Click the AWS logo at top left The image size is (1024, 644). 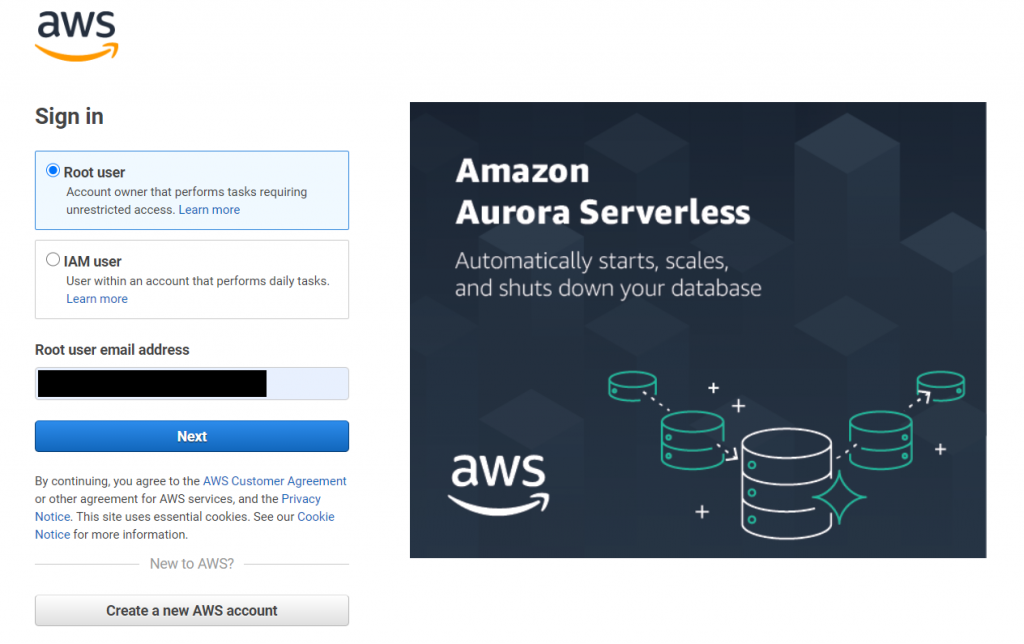(x=76, y=36)
